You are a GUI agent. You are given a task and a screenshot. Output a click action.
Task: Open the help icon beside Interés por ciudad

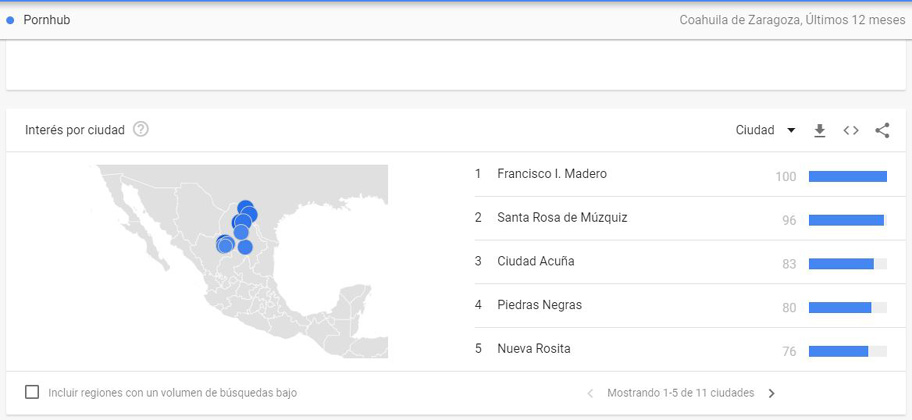pos(141,129)
